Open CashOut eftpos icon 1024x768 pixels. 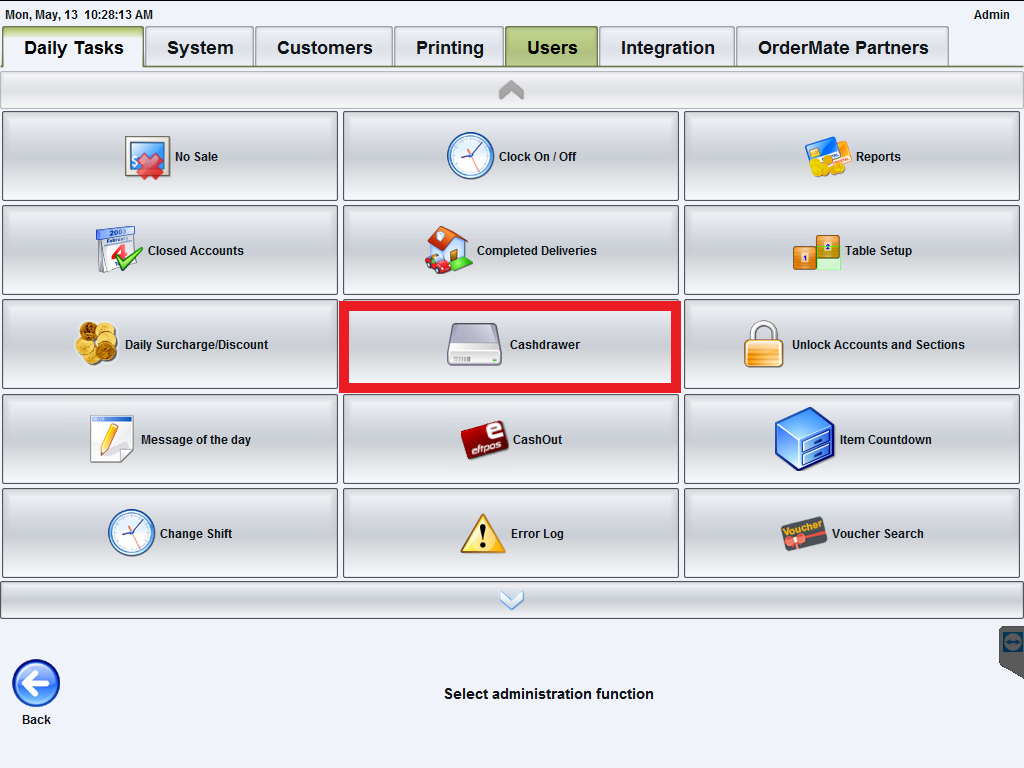click(484, 440)
